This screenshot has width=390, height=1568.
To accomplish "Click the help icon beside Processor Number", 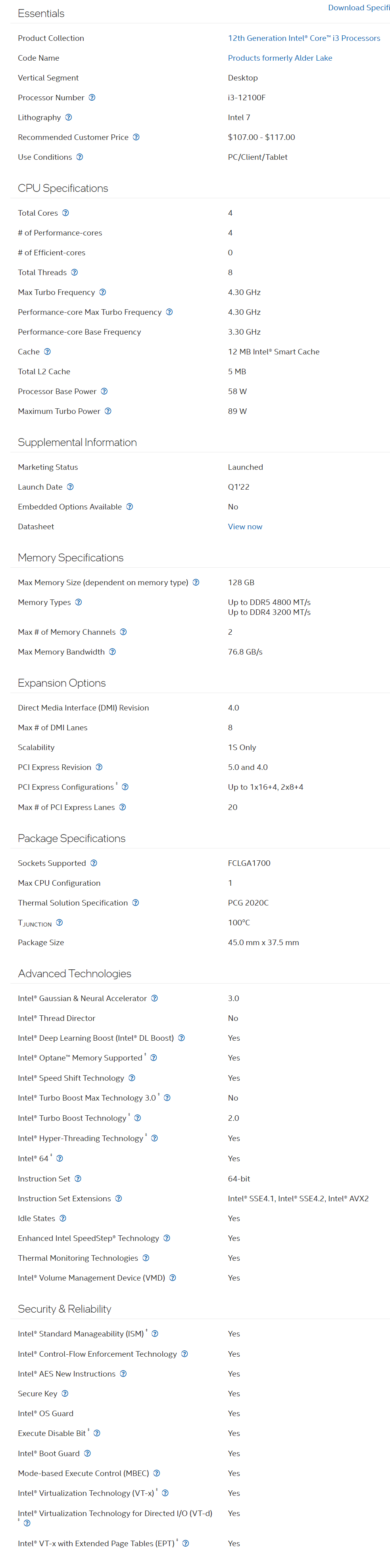I will (92, 98).
